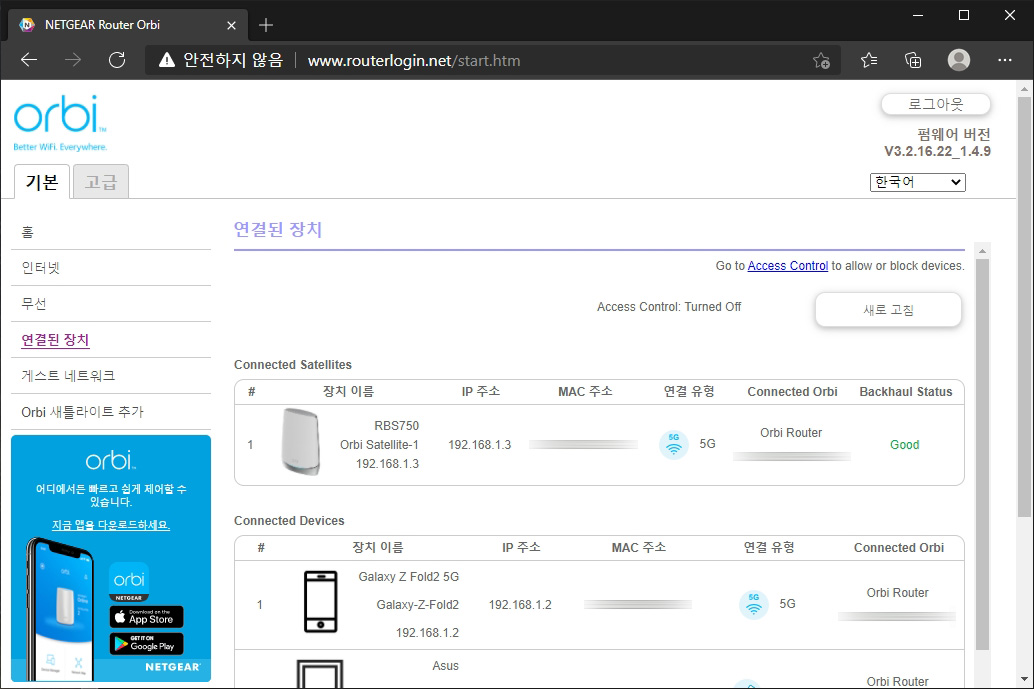Click Orbi Router in the satellite row
Screen dimensions: 1034x689
791,433
